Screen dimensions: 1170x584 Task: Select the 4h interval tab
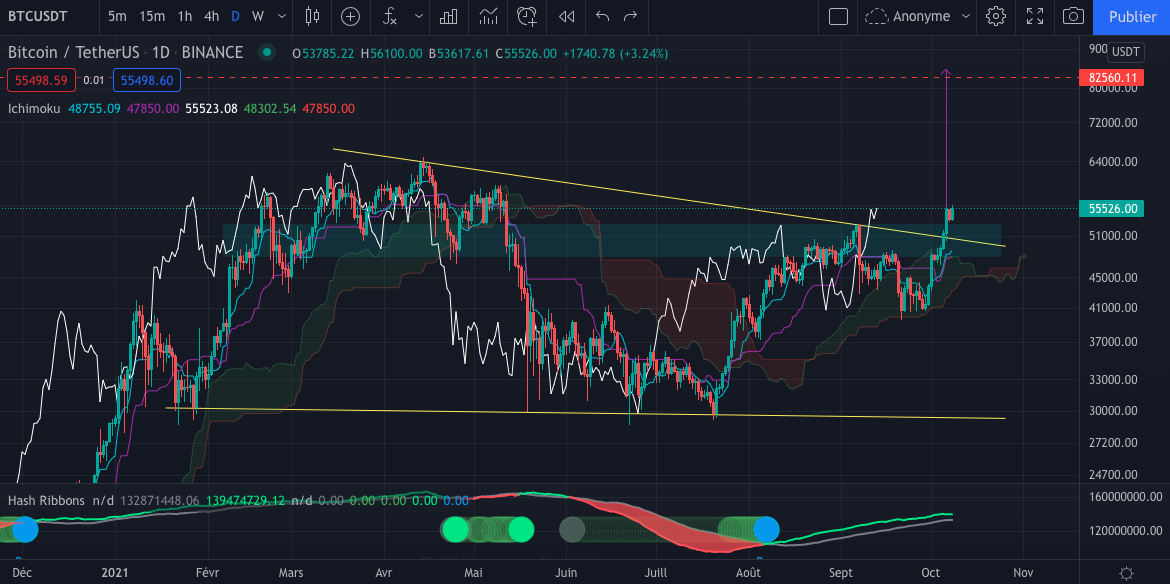click(x=211, y=17)
